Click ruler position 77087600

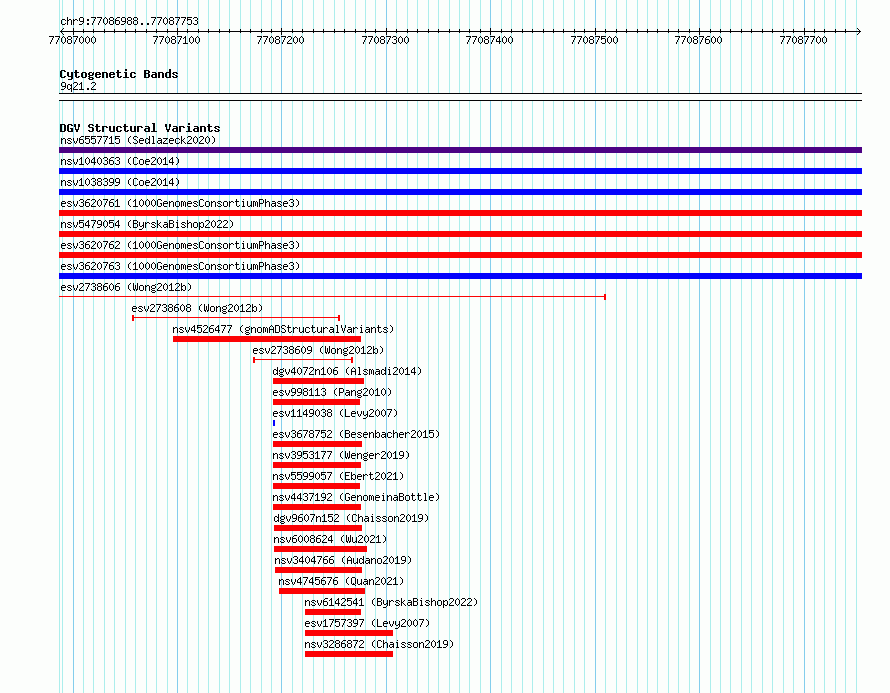click(x=698, y=40)
